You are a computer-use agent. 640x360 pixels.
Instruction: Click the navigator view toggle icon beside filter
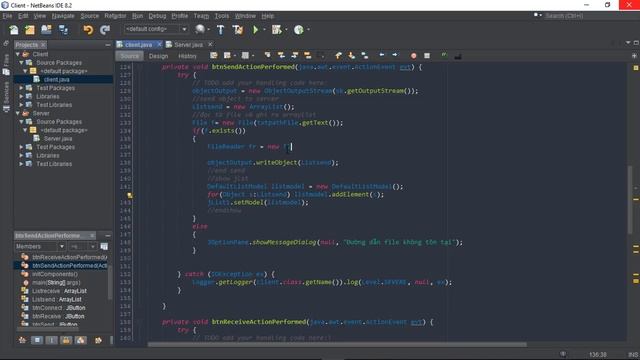[104, 247]
